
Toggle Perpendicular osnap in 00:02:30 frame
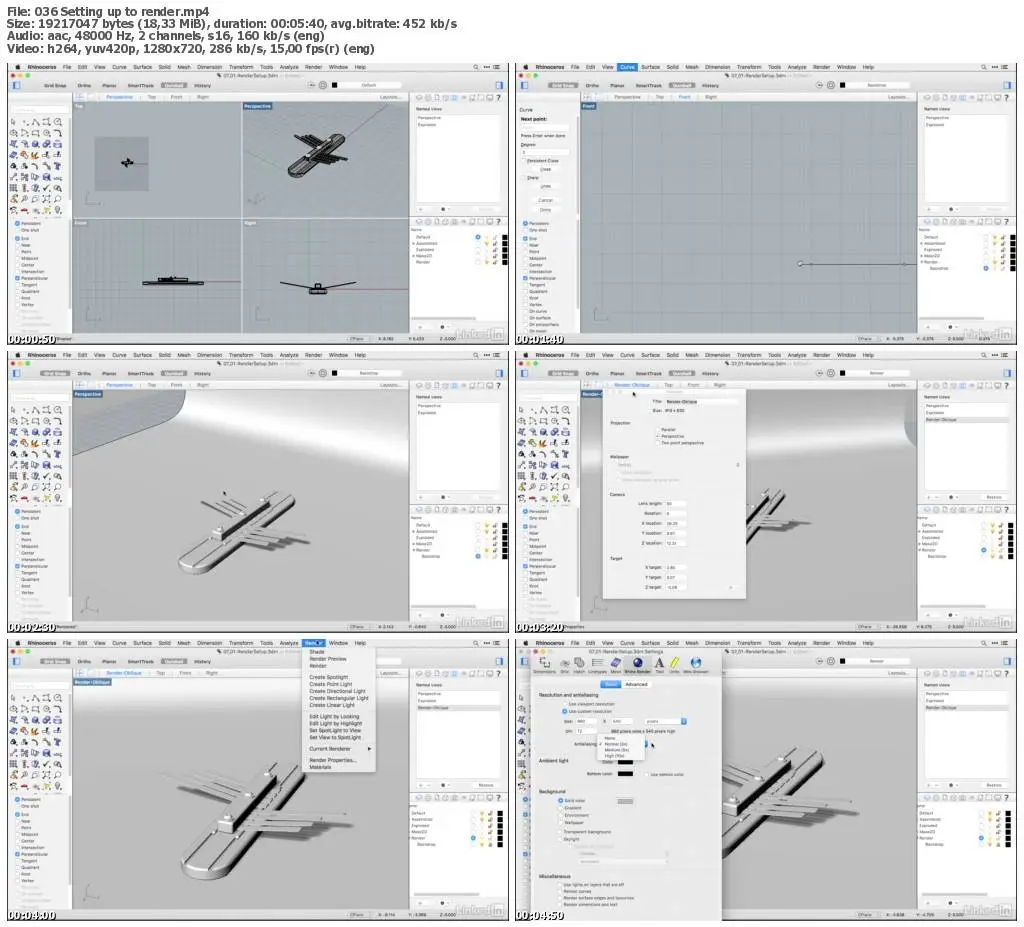[x=18, y=566]
